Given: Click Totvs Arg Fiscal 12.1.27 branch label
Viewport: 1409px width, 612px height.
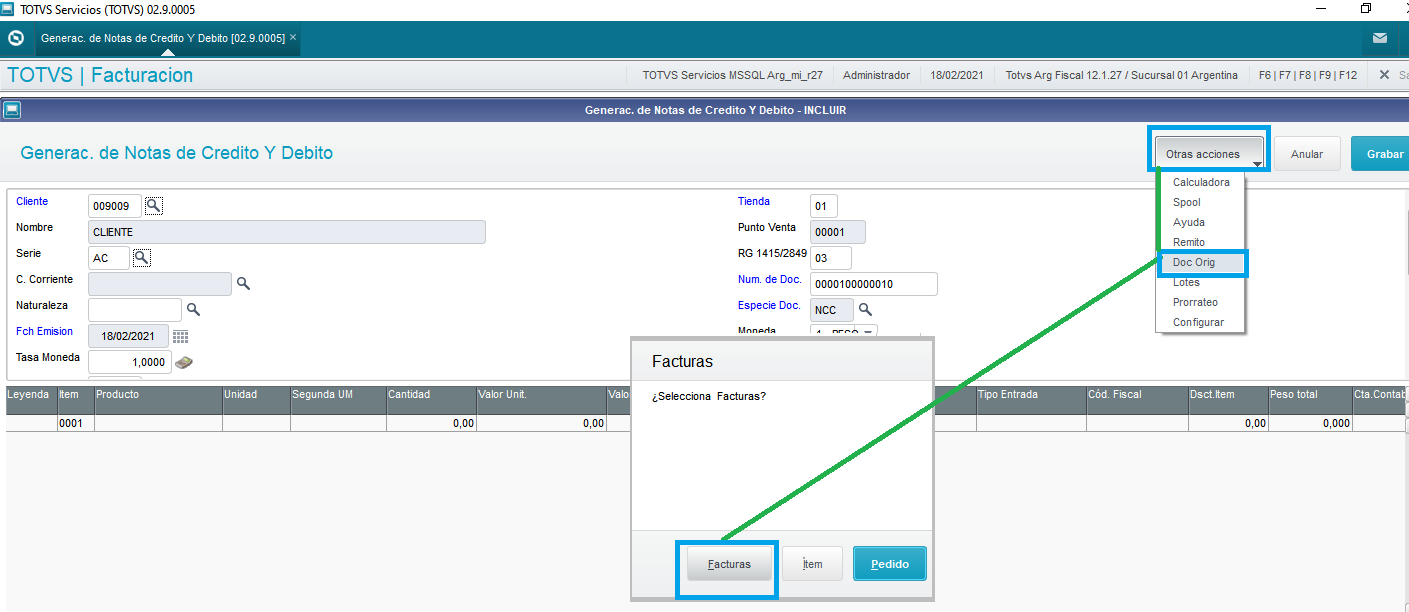Looking at the screenshot, I should click(1121, 75).
